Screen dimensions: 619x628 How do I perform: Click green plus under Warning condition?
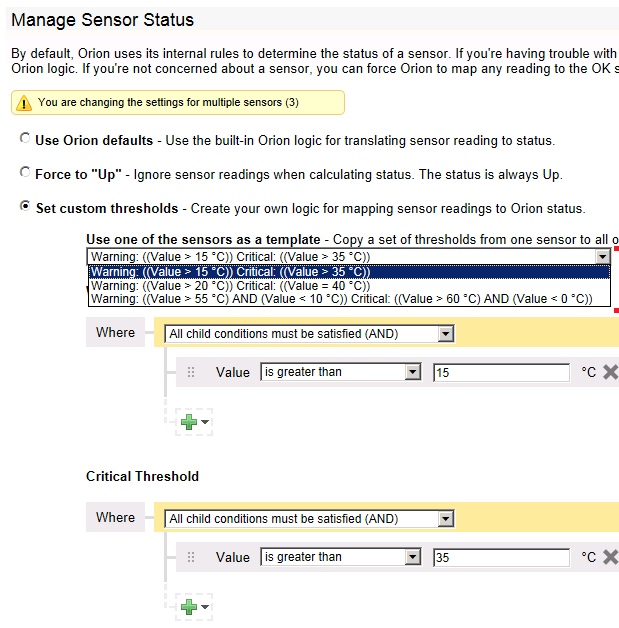point(189,422)
